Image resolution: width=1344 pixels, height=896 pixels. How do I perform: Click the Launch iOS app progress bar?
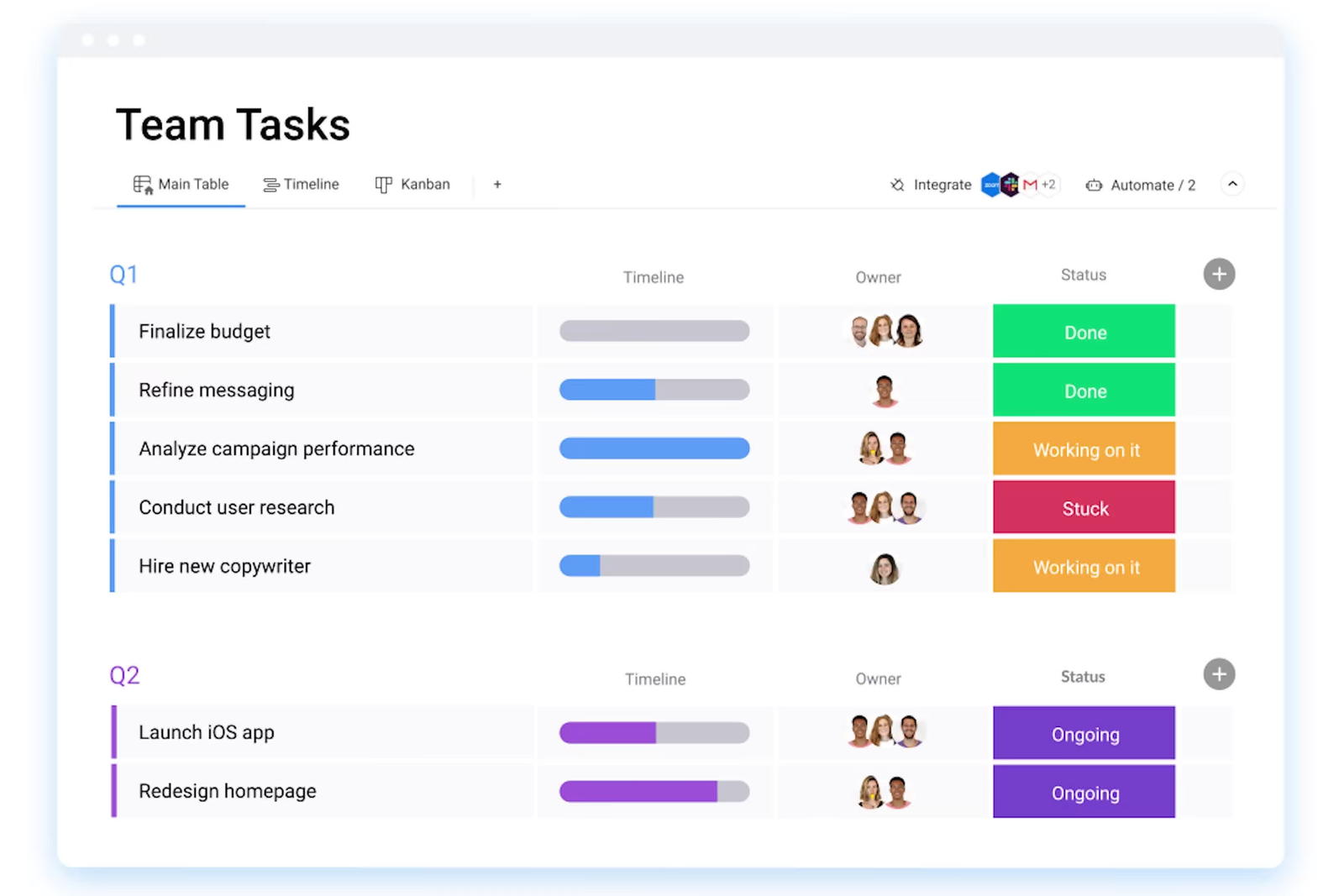[x=654, y=732]
